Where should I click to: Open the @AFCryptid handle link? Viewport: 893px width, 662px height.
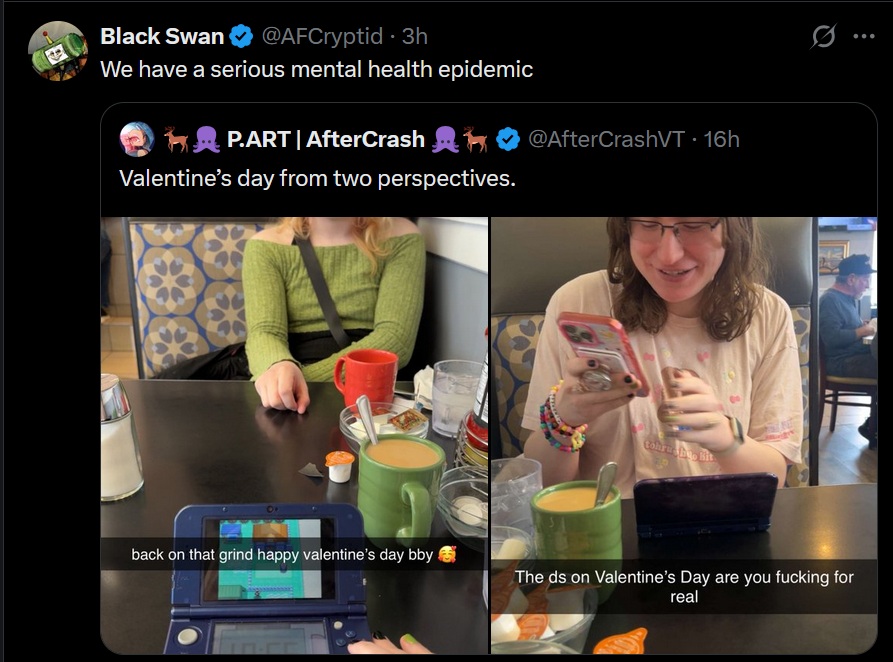coord(322,36)
